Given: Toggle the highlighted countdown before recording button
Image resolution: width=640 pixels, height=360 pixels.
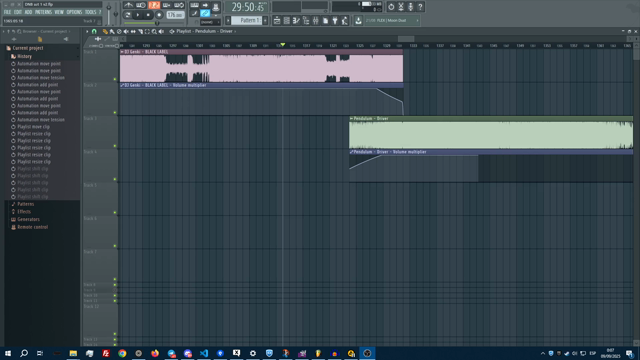Looking at the screenshot, I should [154, 5].
